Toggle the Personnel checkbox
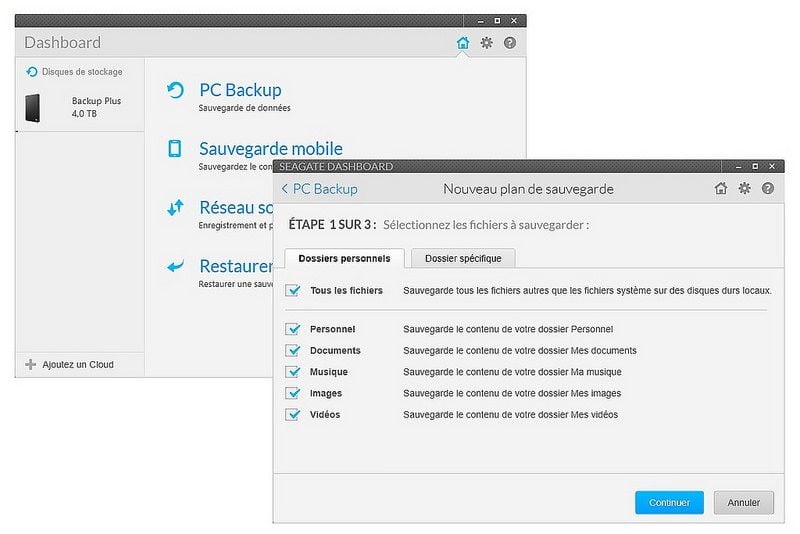Screen dimensions: 800x534 tap(293, 329)
